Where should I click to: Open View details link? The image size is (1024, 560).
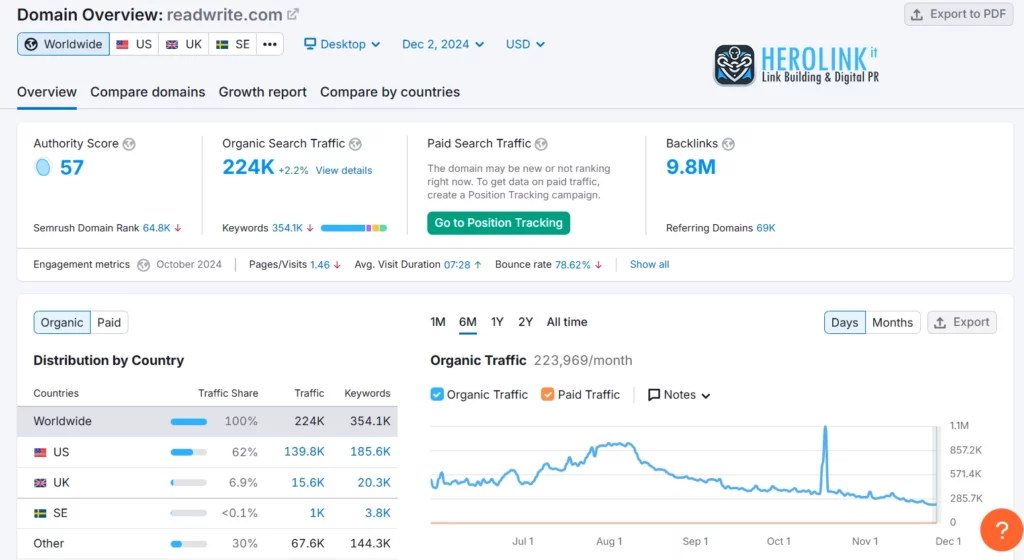coord(344,170)
